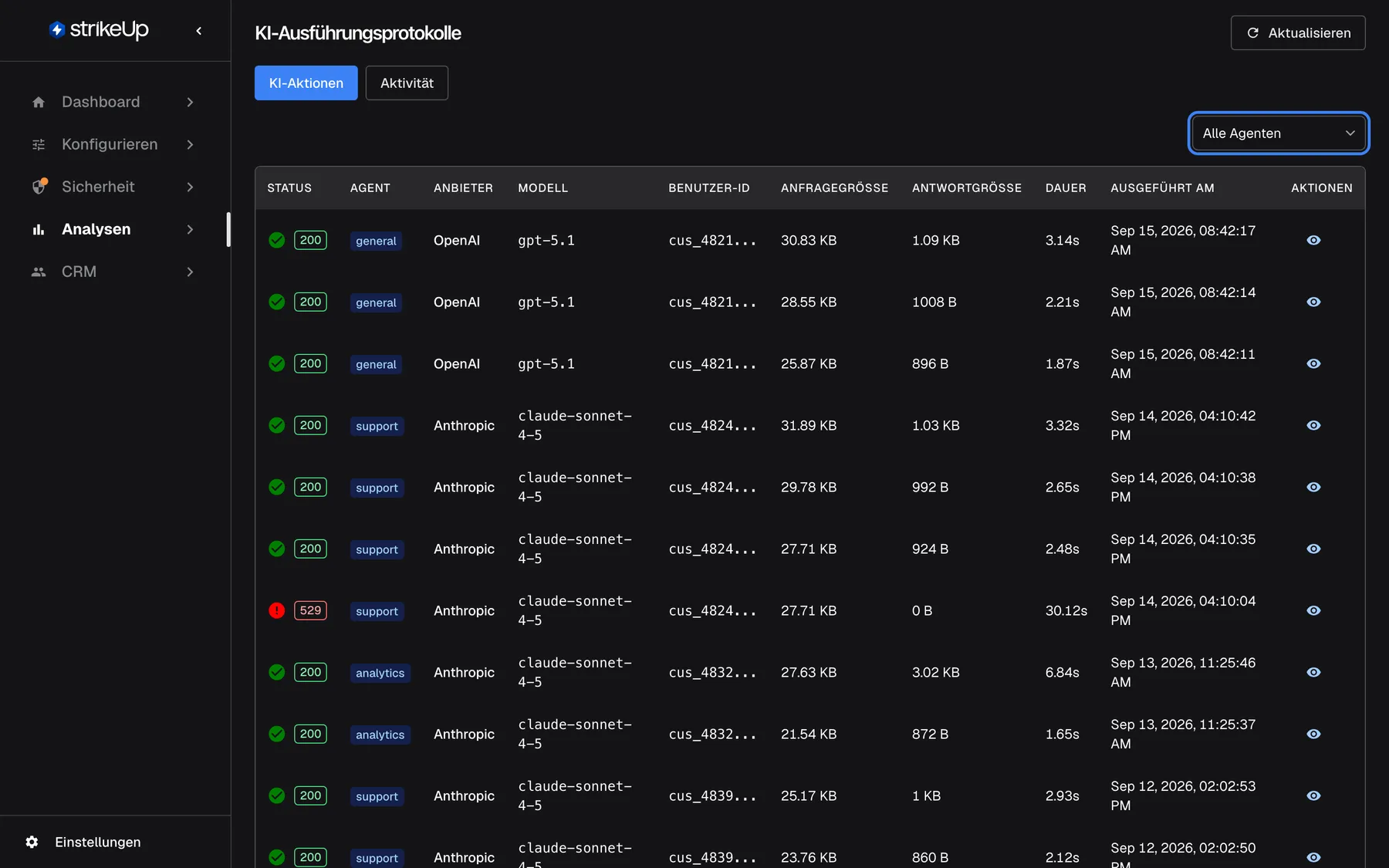The image size is (1389, 868).
Task: Click the general agent tag at 08:42:17
Action: (376, 241)
